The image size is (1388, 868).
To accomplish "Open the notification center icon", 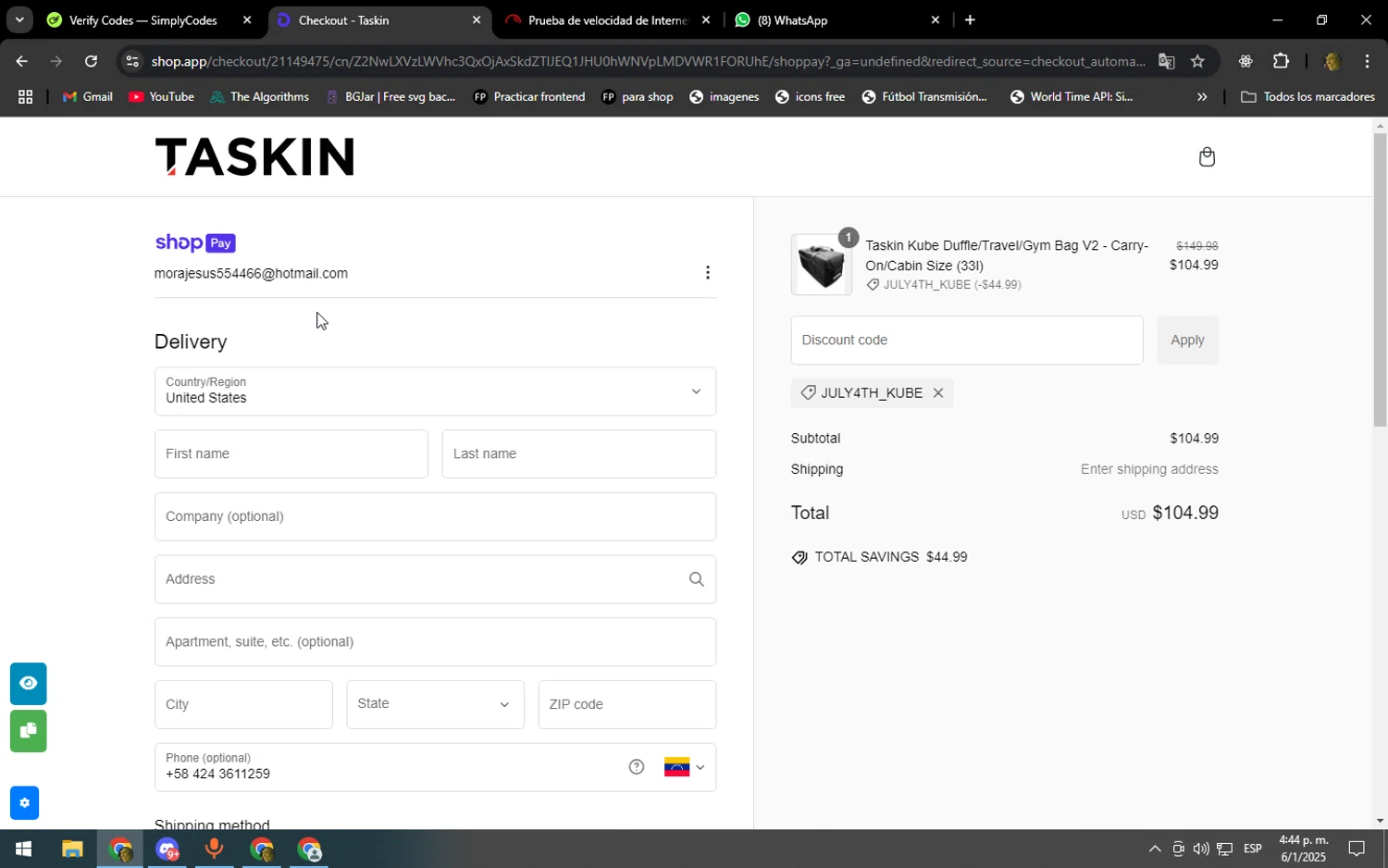I will click(x=1357, y=849).
